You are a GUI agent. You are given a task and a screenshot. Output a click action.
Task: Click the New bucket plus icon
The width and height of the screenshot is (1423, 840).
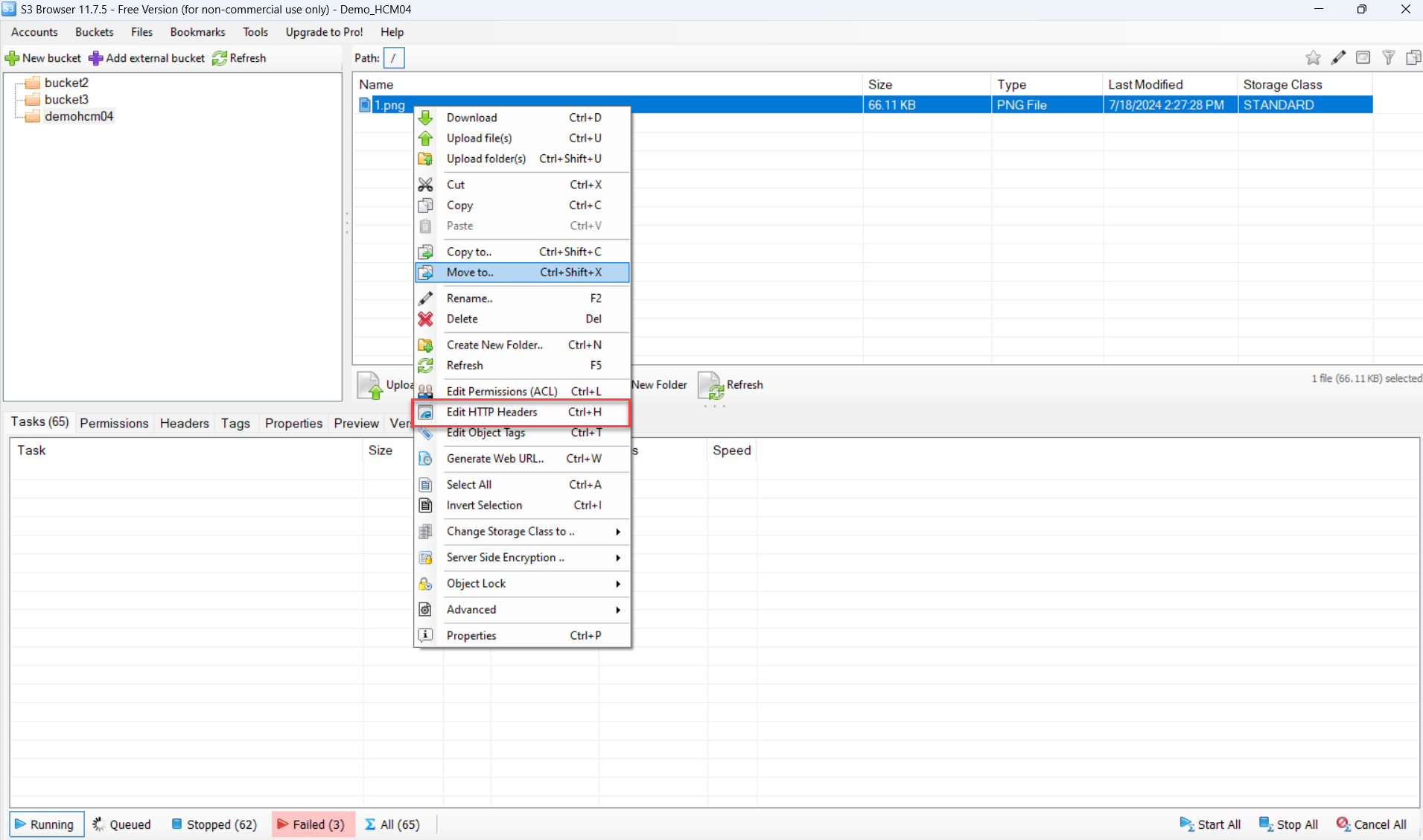click(13, 58)
